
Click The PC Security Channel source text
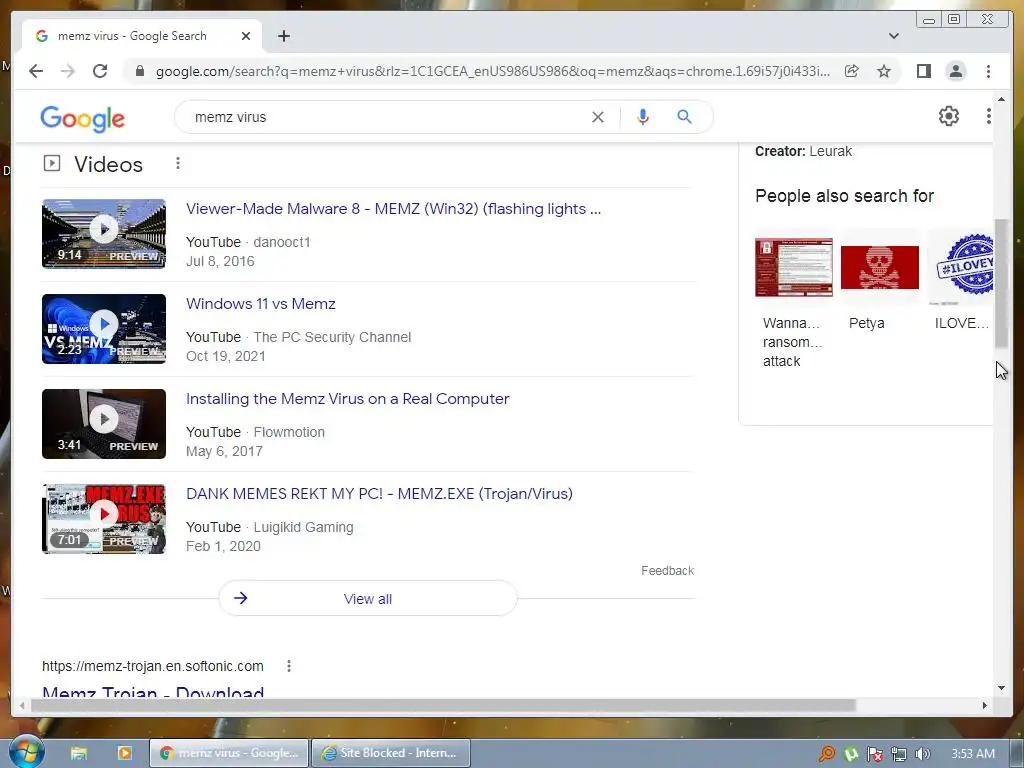(332, 337)
